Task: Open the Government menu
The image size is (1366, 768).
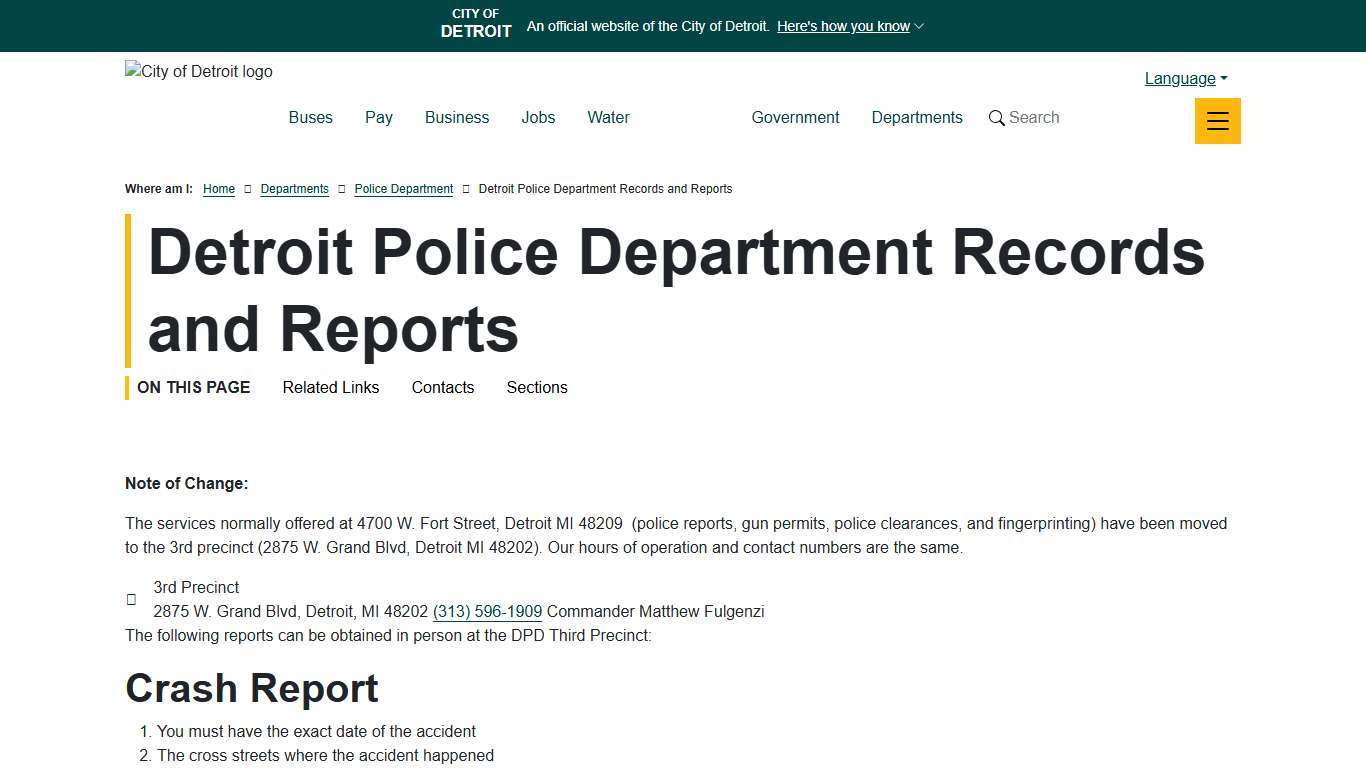Action: (795, 117)
